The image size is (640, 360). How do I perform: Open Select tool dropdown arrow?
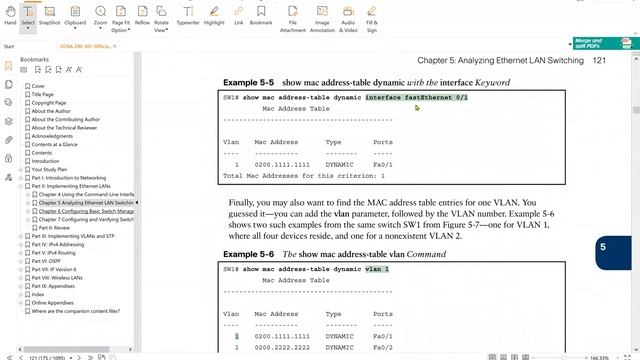(x=28, y=29)
